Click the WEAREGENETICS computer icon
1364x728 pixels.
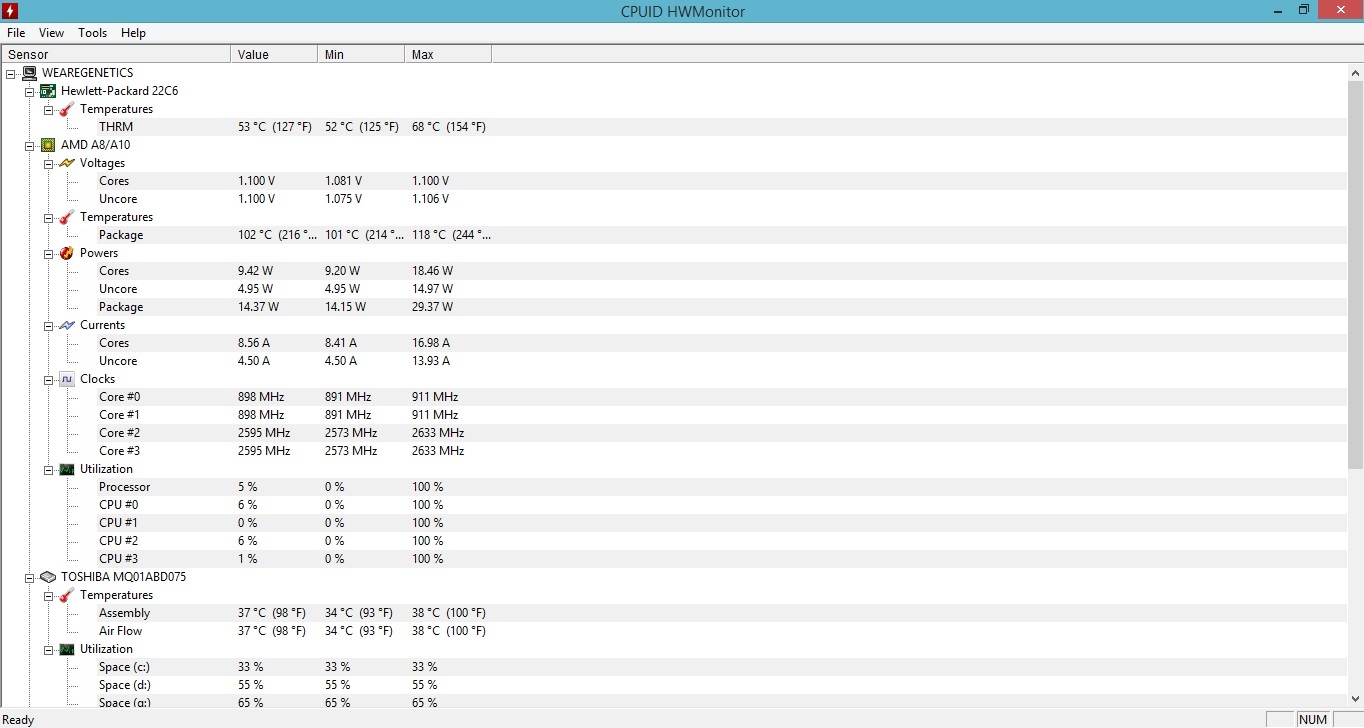tap(29, 73)
